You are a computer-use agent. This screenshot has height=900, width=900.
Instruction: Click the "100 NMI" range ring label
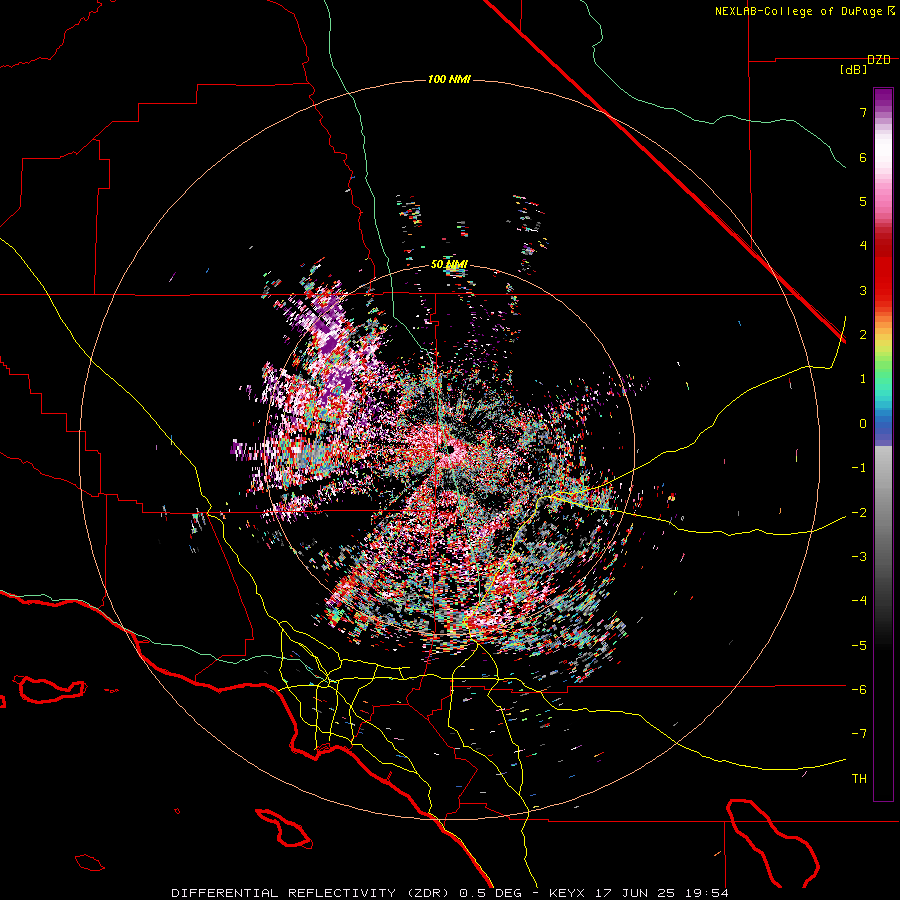point(449,79)
